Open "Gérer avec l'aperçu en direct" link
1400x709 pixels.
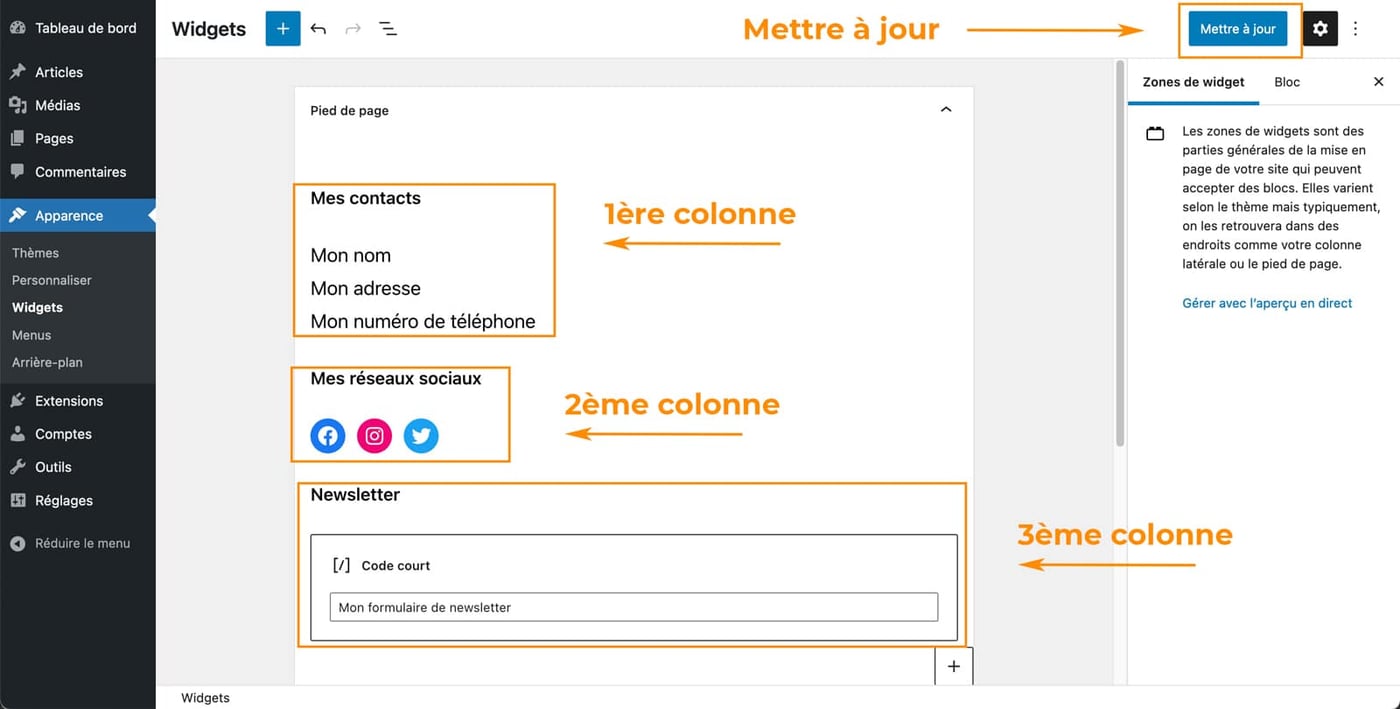pos(1267,302)
